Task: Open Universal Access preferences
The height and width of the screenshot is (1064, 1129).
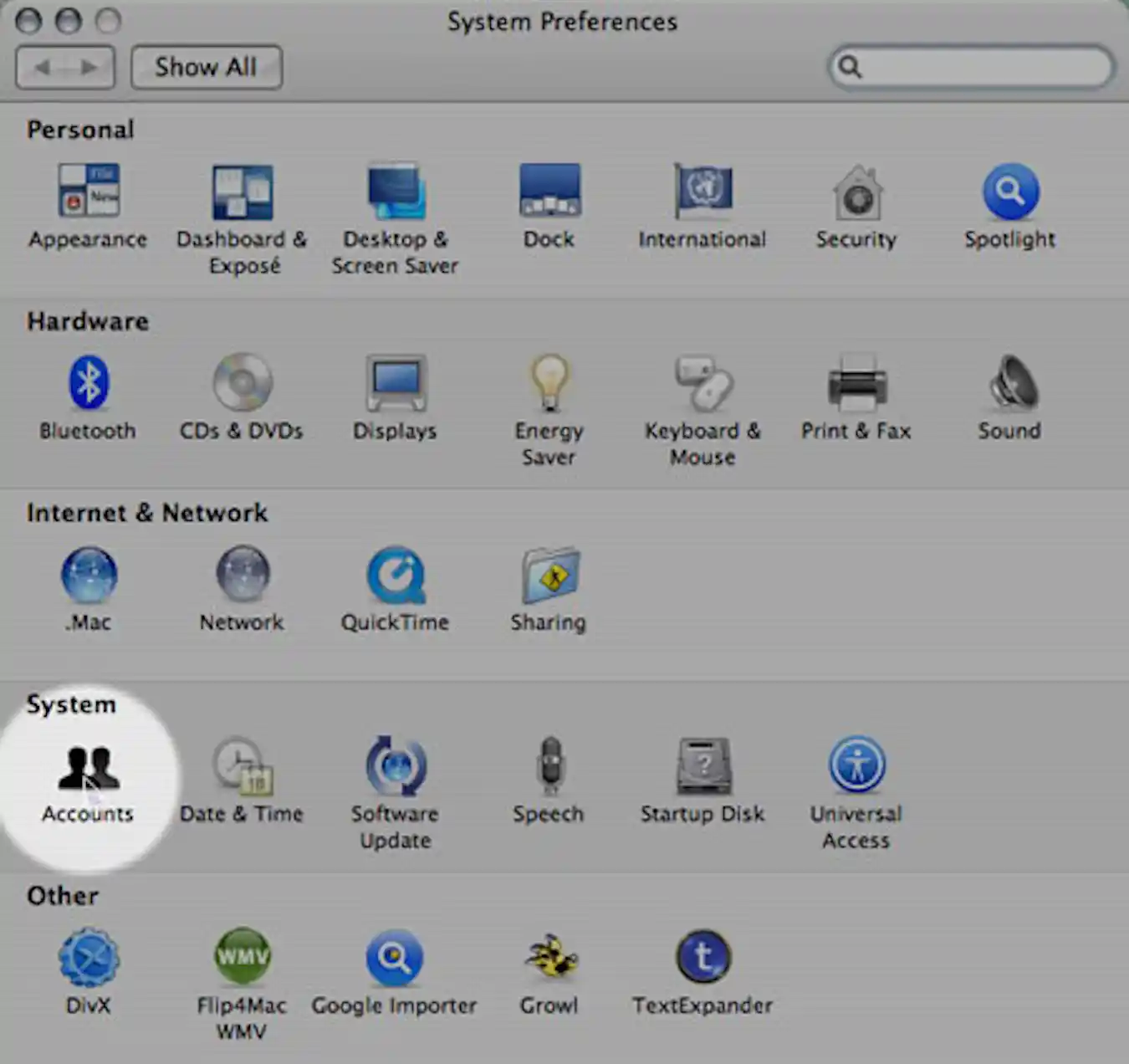Action: (856, 765)
